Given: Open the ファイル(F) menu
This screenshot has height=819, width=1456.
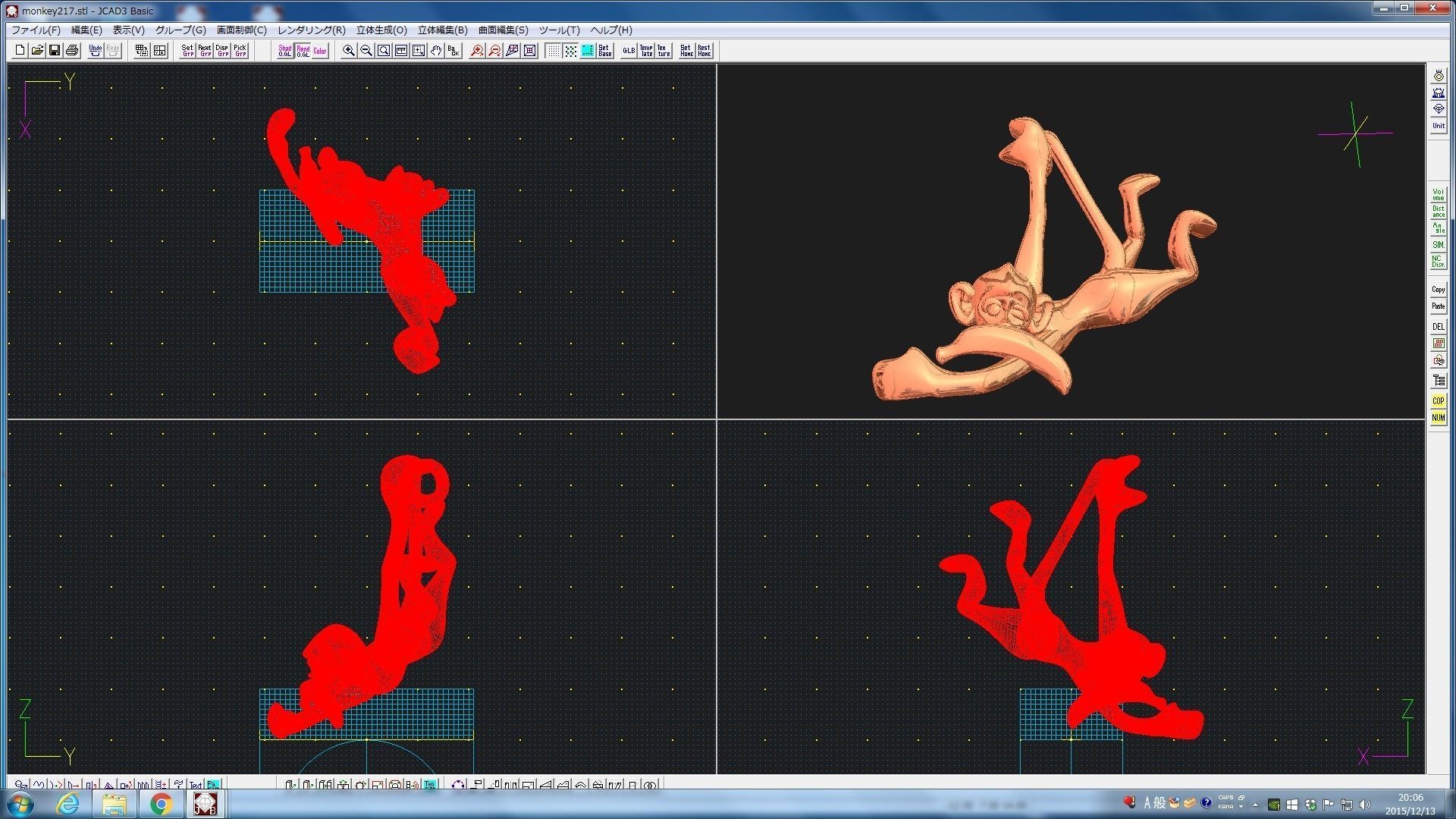Looking at the screenshot, I should pos(36,30).
